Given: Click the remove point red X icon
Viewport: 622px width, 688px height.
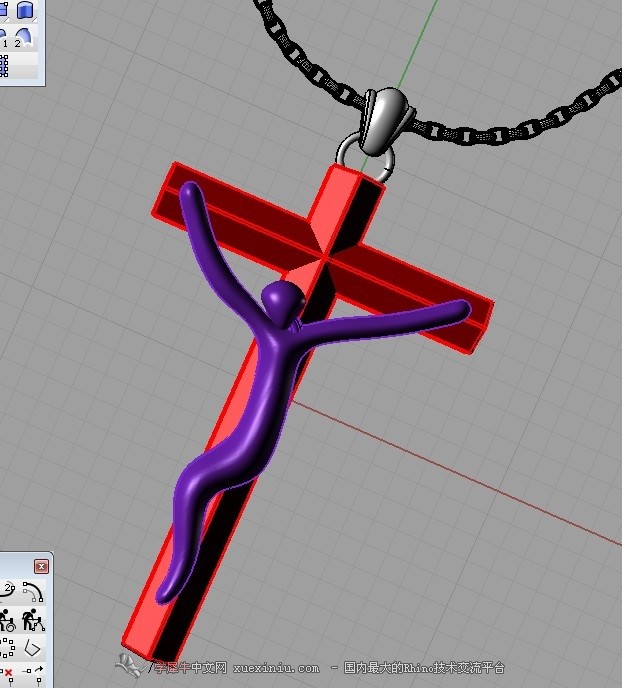Looking at the screenshot, I should [7, 675].
